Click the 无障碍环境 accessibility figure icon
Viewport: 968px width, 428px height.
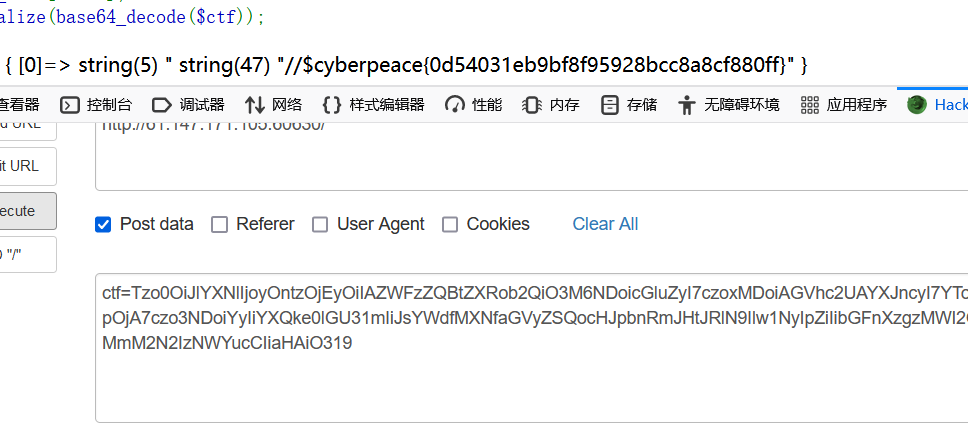pyautogui.click(x=686, y=105)
